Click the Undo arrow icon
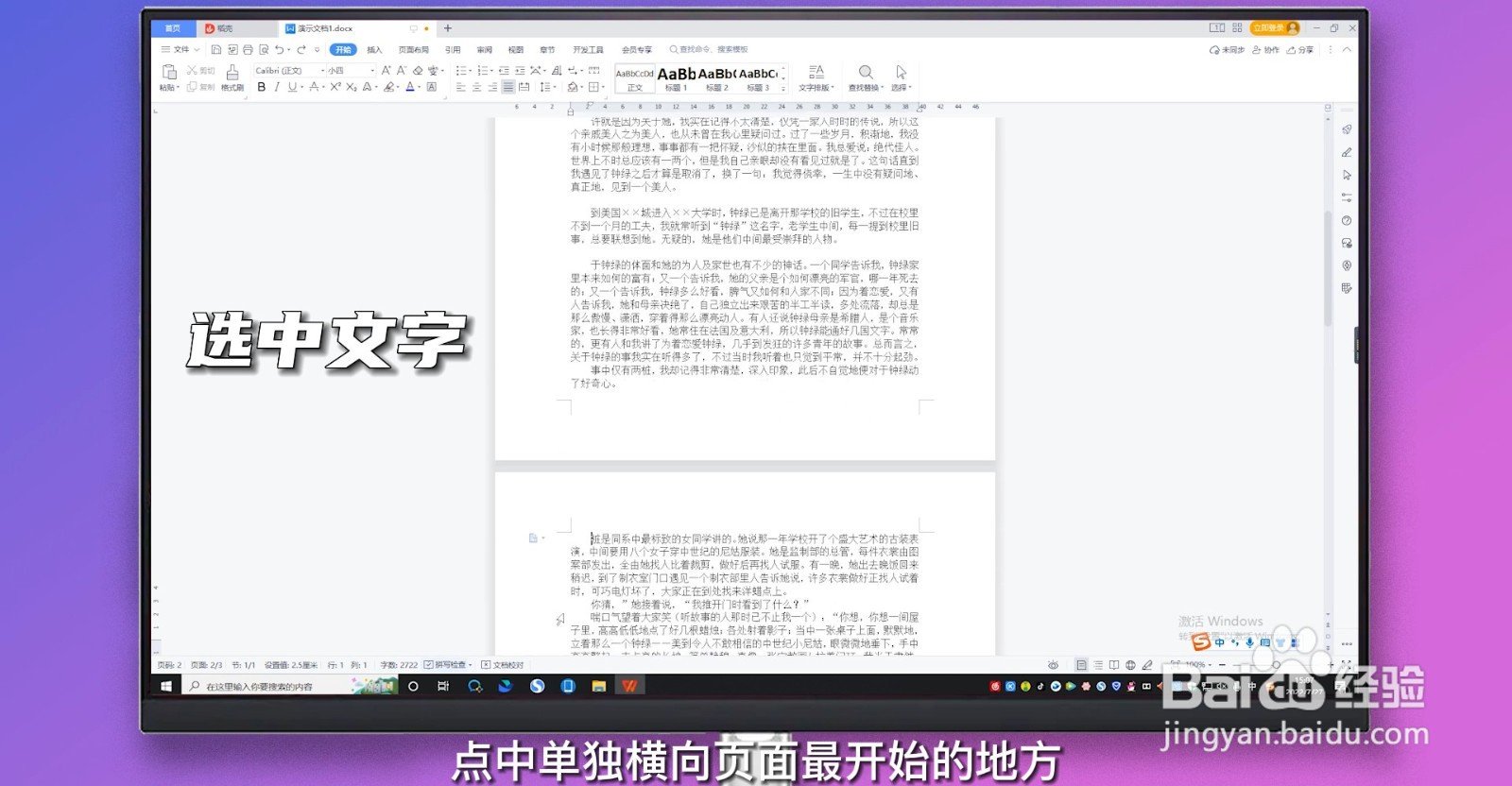 pyautogui.click(x=280, y=49)
